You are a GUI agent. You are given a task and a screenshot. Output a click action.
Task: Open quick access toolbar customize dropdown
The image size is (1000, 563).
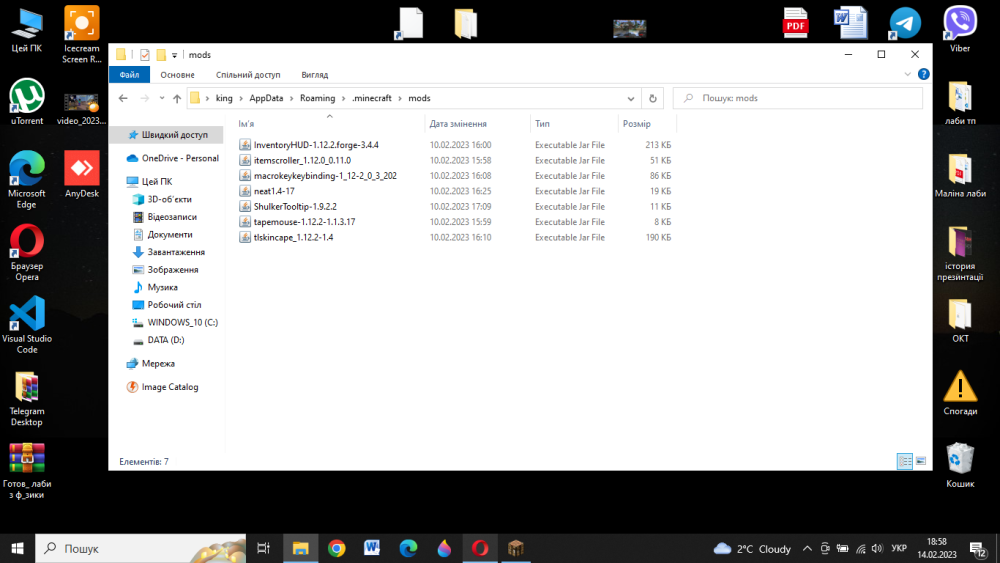tap(175, 55)
